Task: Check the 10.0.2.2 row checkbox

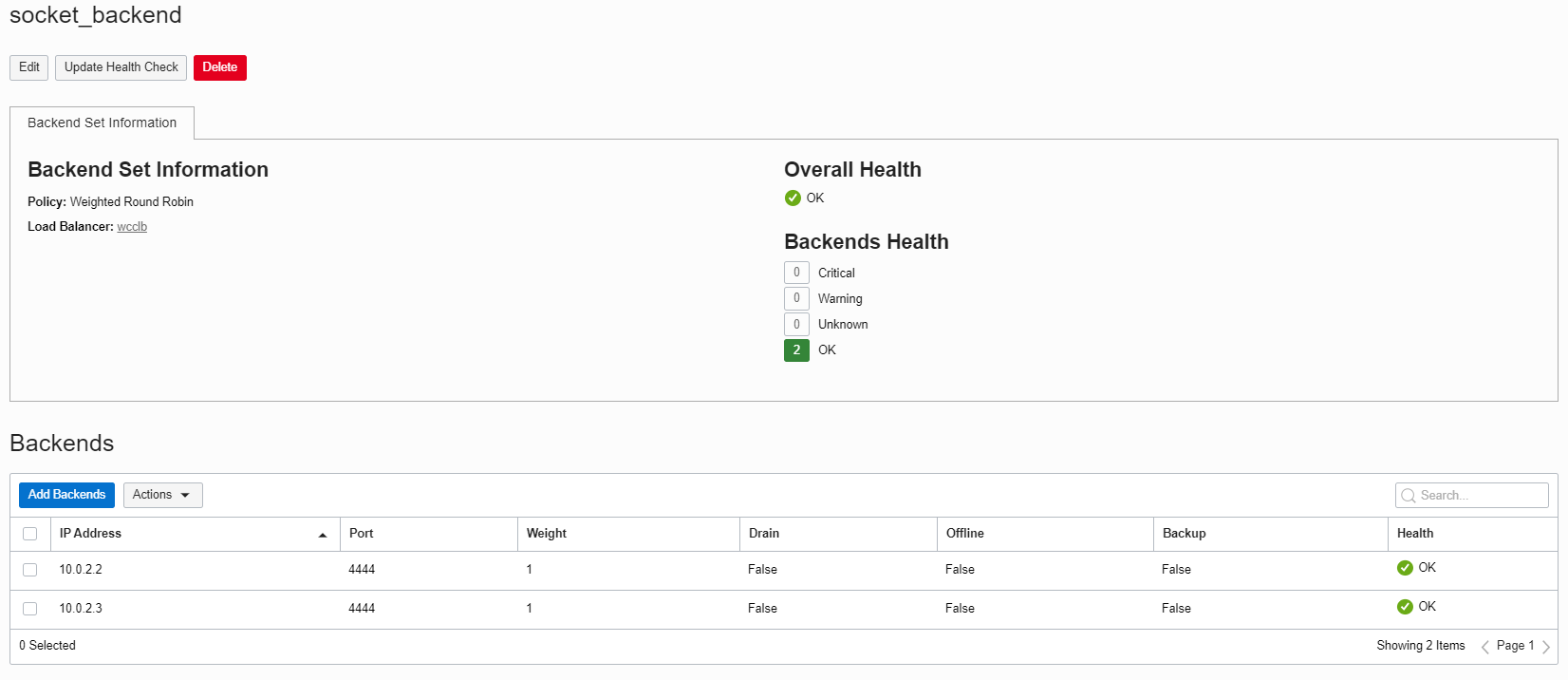Action: (30, 570)
